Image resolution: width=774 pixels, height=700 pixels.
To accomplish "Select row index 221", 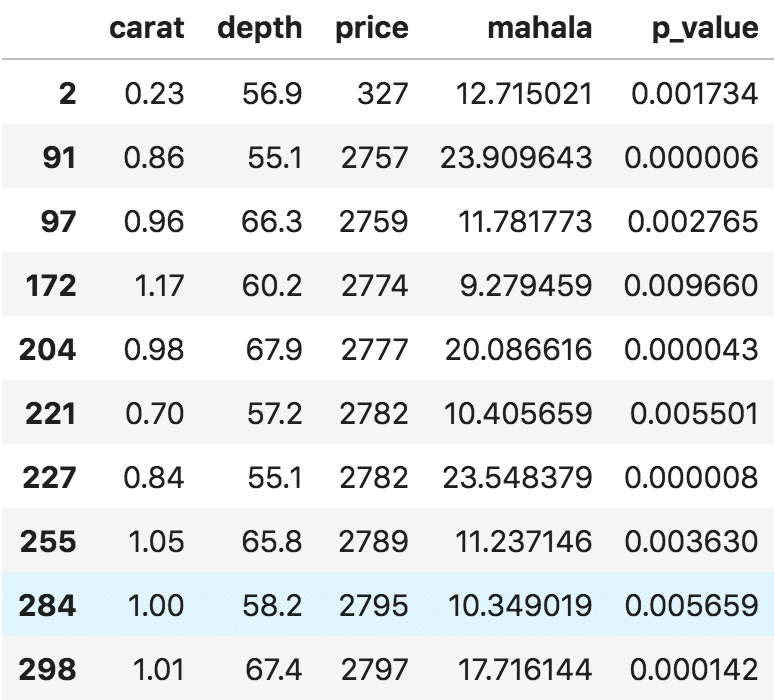I will tap(50, 414).
